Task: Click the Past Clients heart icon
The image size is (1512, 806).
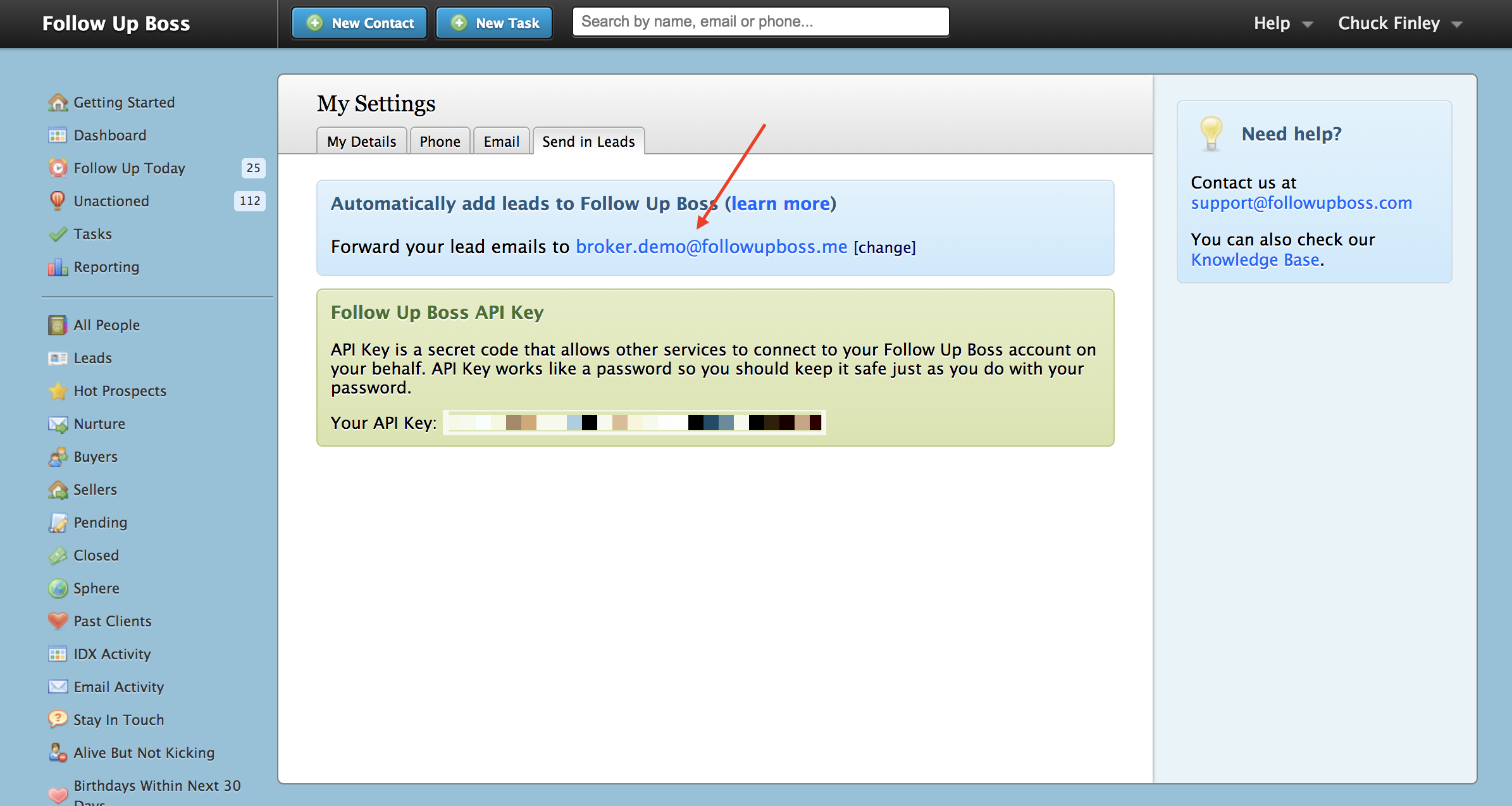Action: tap(58, 621)
